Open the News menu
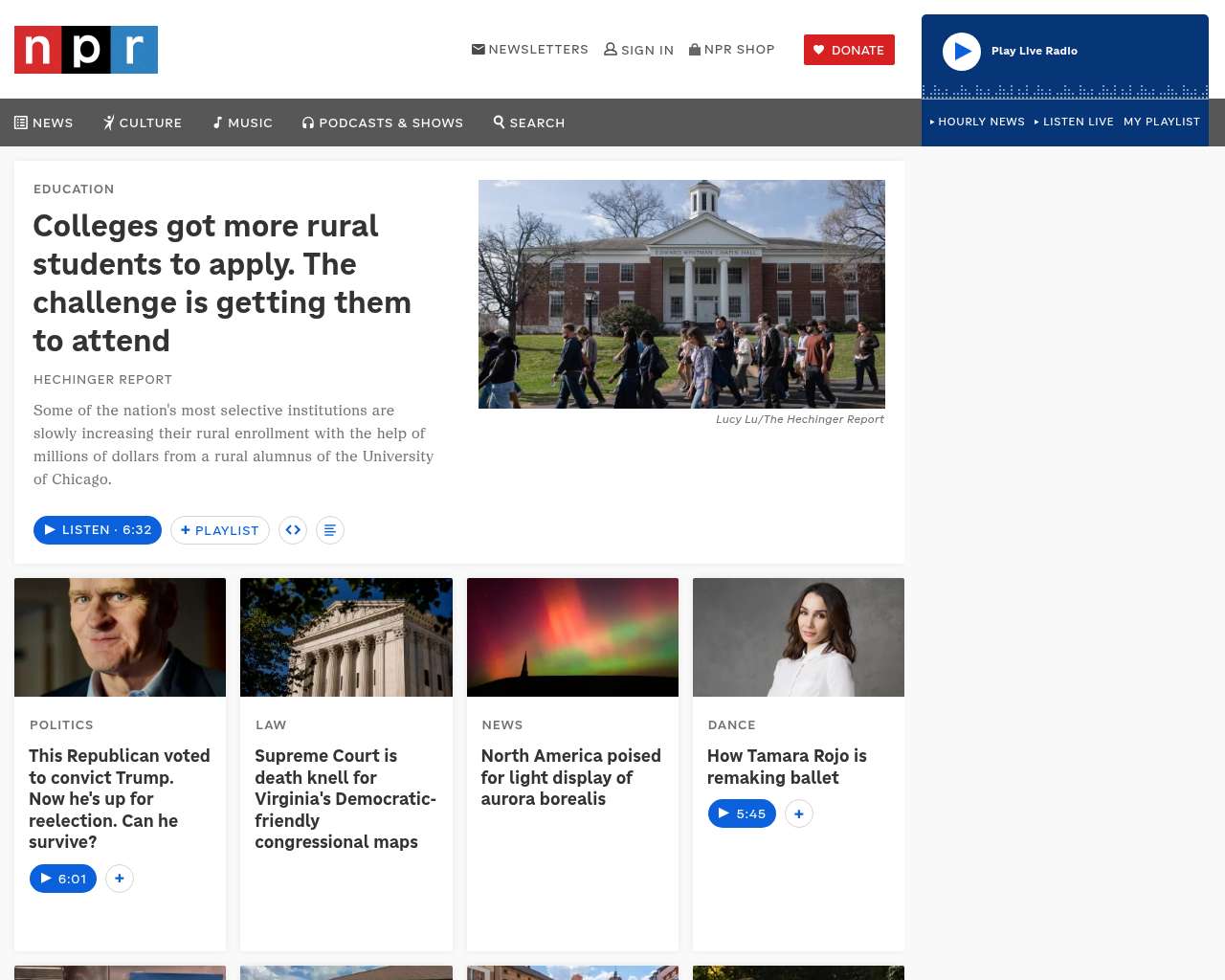 (x=44, y=122)
